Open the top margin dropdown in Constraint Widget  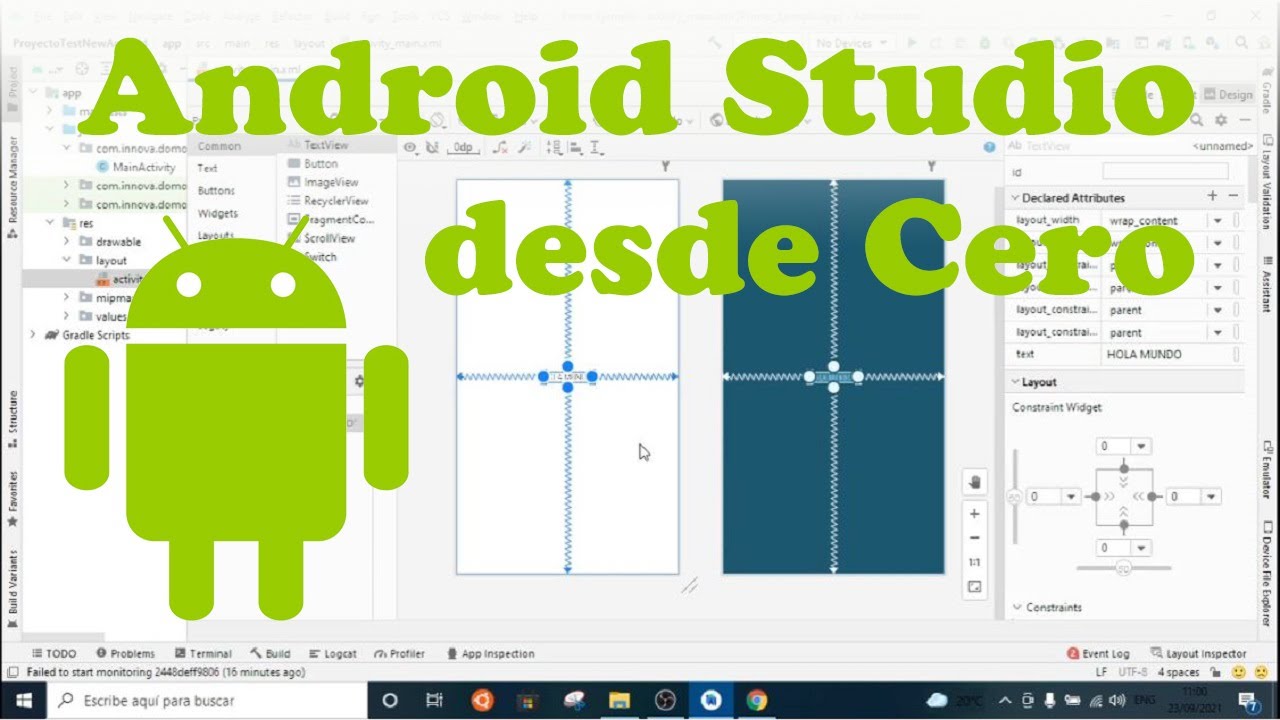[x=1141, y=446]
